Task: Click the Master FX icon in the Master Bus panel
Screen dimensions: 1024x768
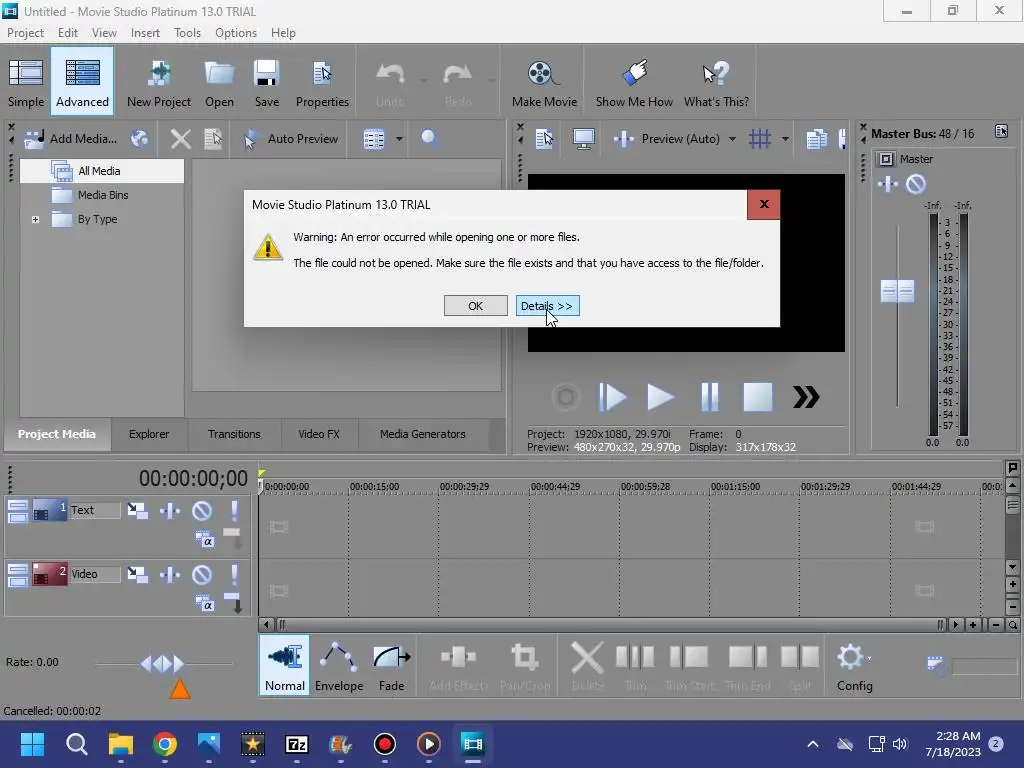Action: pyautogui.click(x=888, y=184)
